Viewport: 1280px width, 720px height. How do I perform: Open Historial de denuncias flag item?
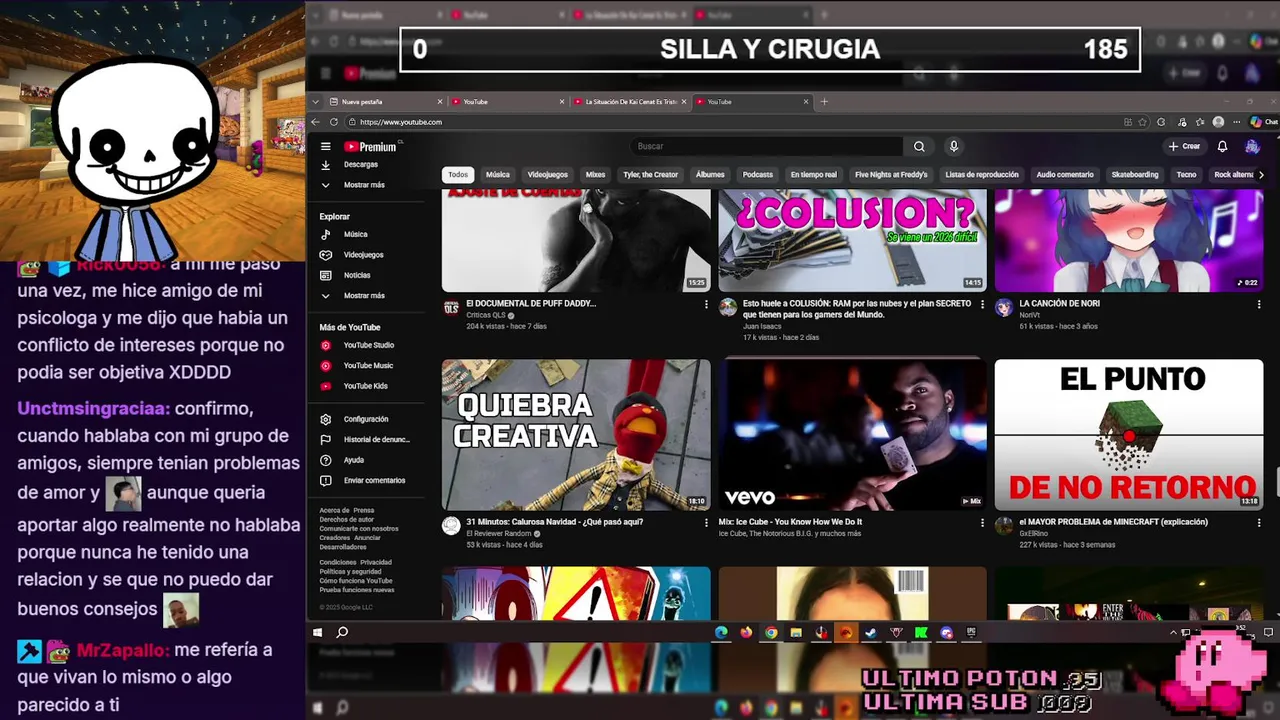365,440
